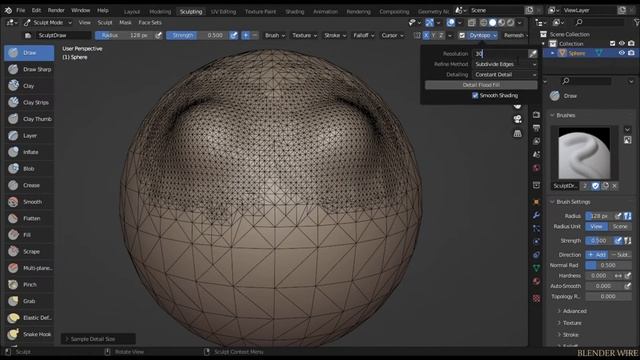Switch to the Modeling workspace tab

[160, 11]
